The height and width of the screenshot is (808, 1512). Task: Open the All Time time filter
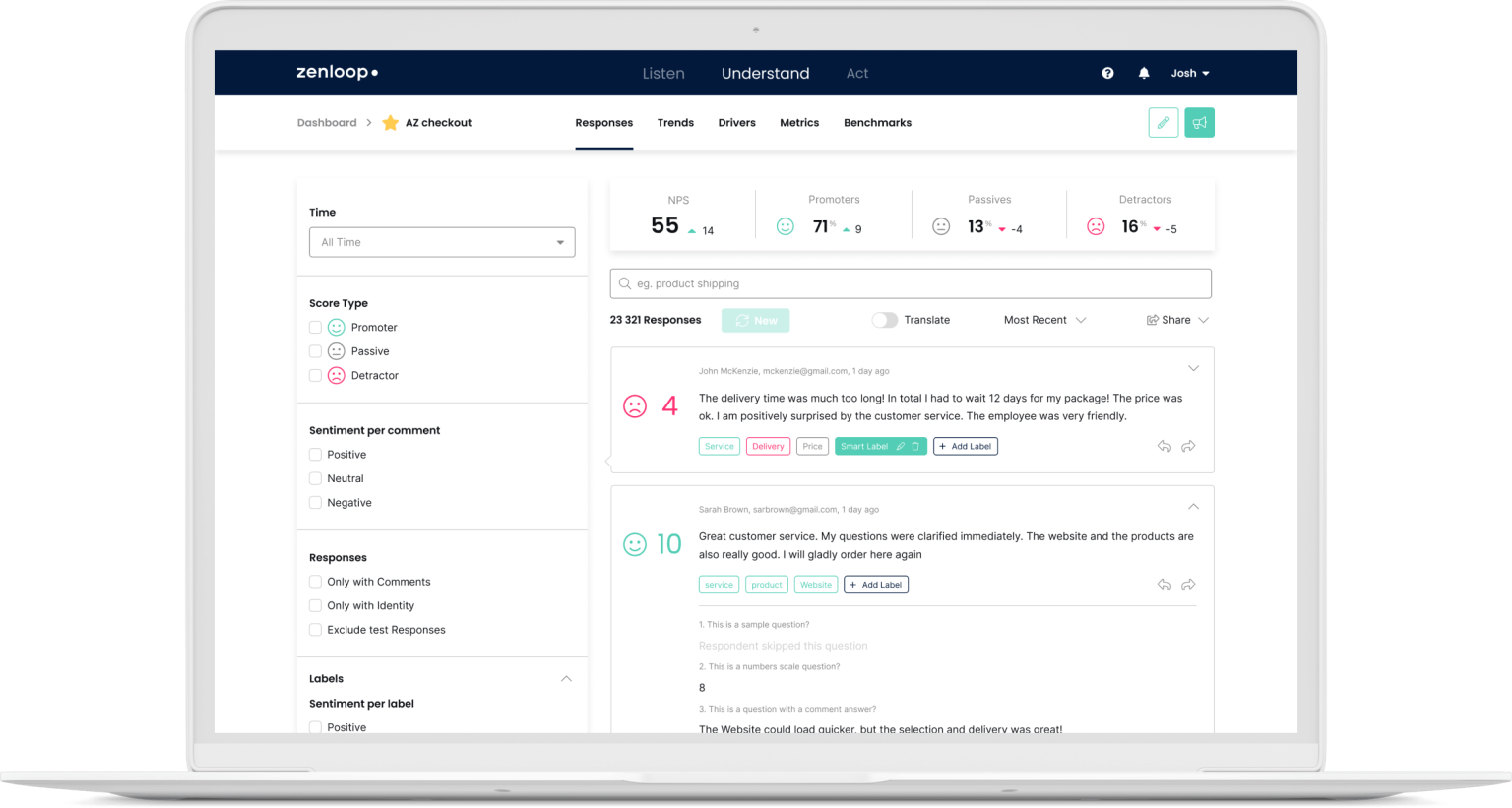[x=441, y=241]
